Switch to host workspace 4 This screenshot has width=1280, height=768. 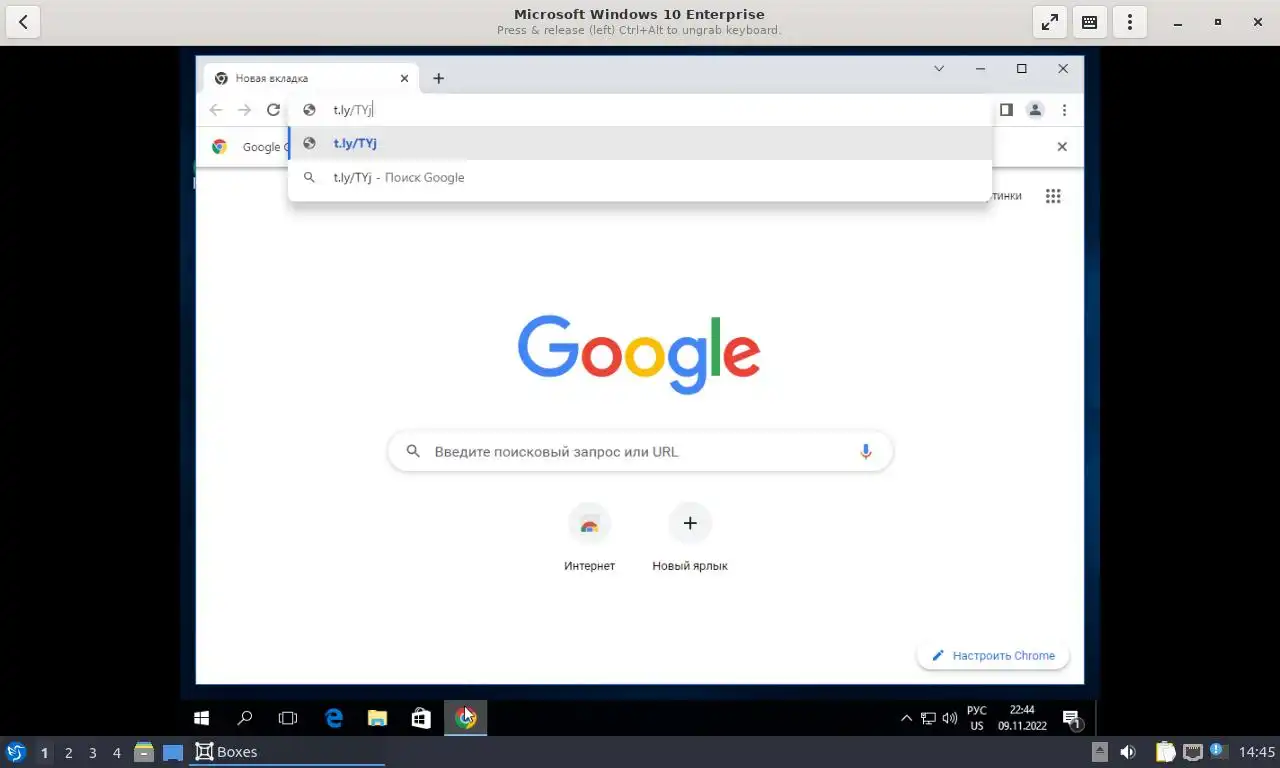pyautogui.click(x=117, y=753)
